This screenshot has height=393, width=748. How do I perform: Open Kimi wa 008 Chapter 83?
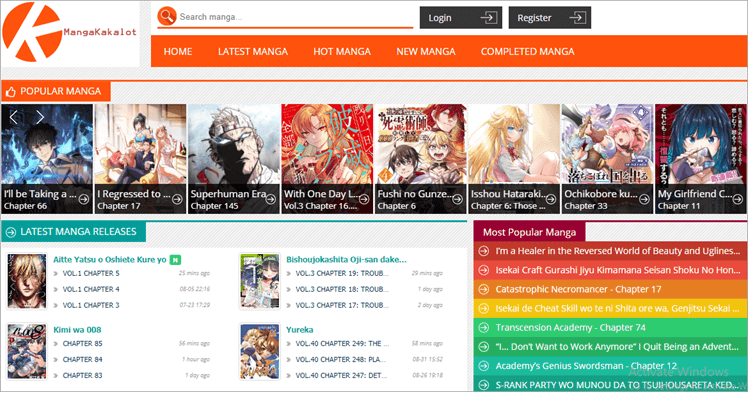[x=83, y=375]
